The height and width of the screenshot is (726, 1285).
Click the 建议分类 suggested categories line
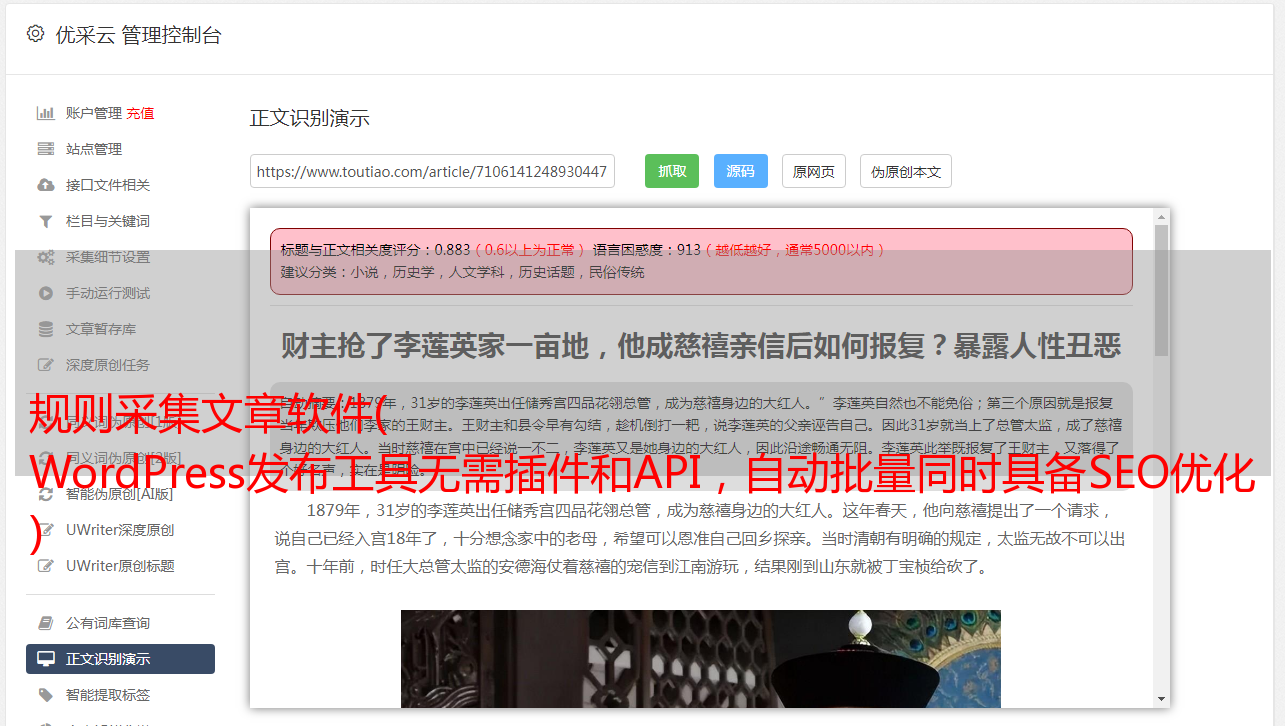coord(463,272)
